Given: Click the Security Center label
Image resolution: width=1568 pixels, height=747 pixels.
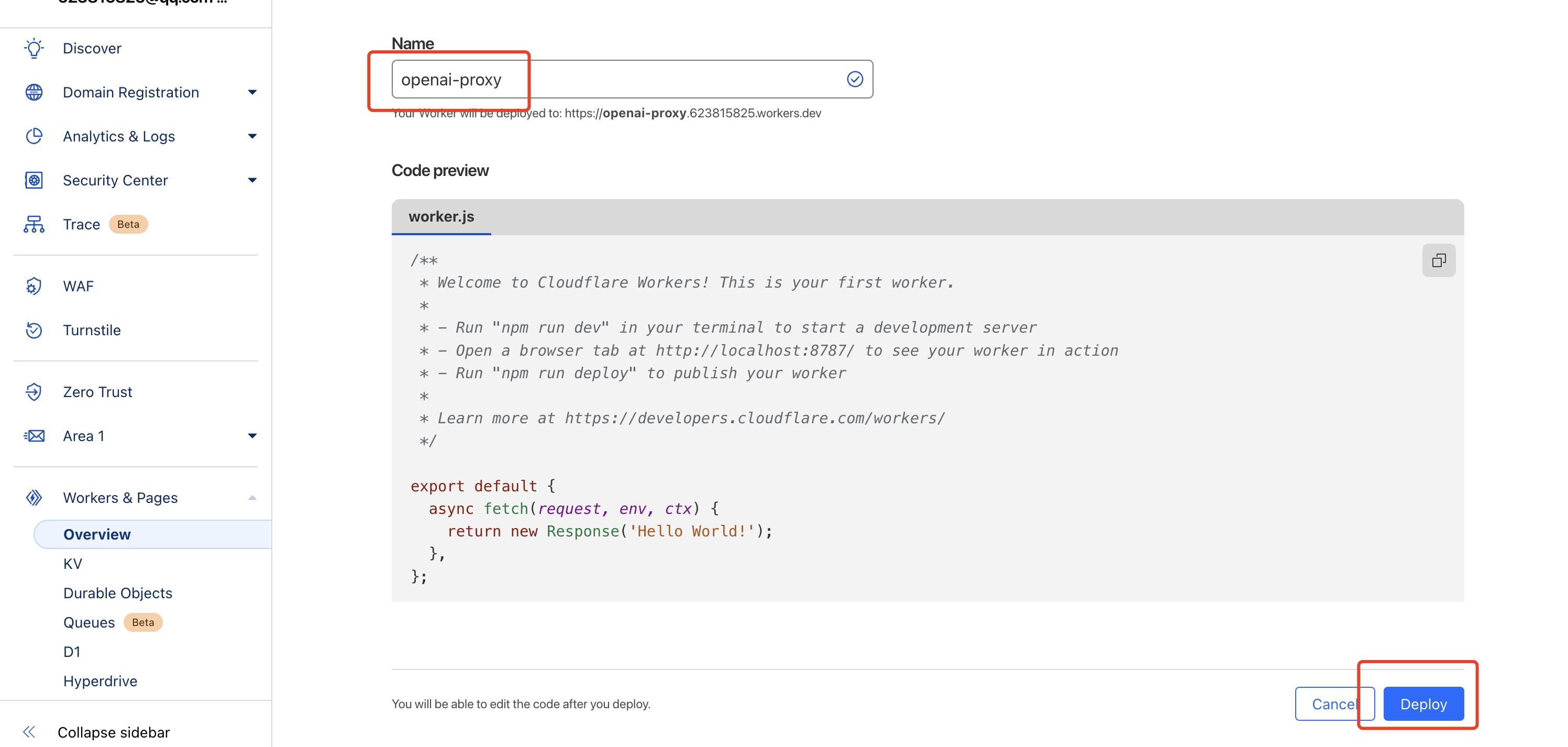Looking at the screenshot, I should point(115,180).
